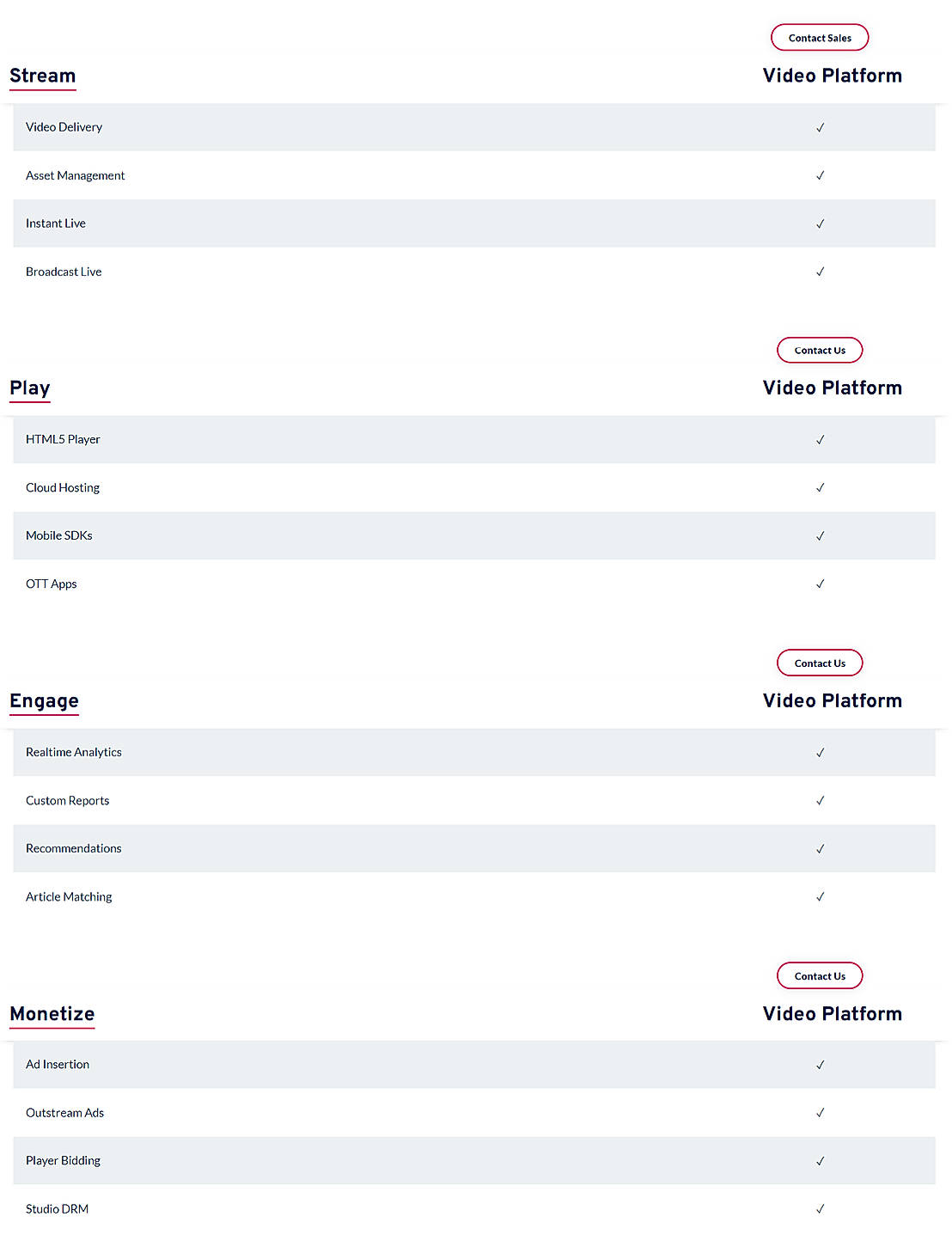The height and width of the screenshot is (1259, 952).
Task: Click the Video Delivery checkmark
Action: 820,127
